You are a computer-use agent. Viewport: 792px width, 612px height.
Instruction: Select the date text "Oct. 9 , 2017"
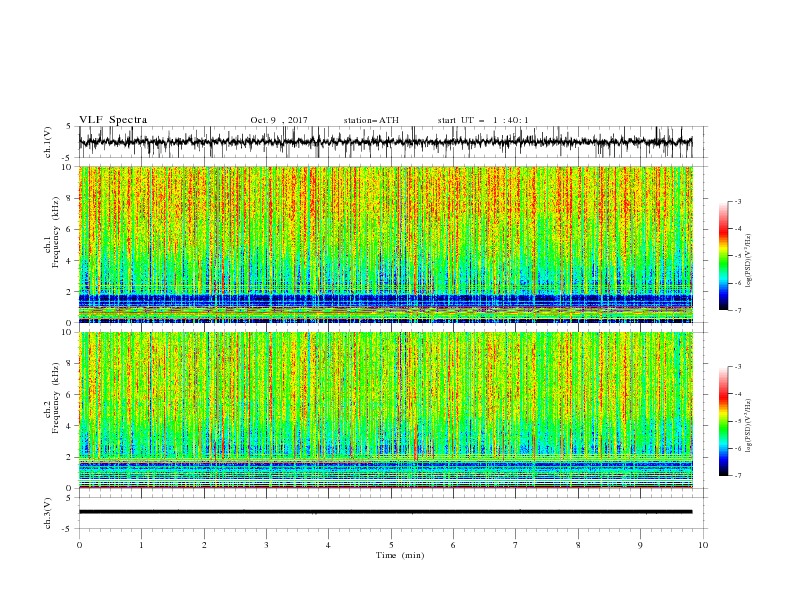click(279, 120)
